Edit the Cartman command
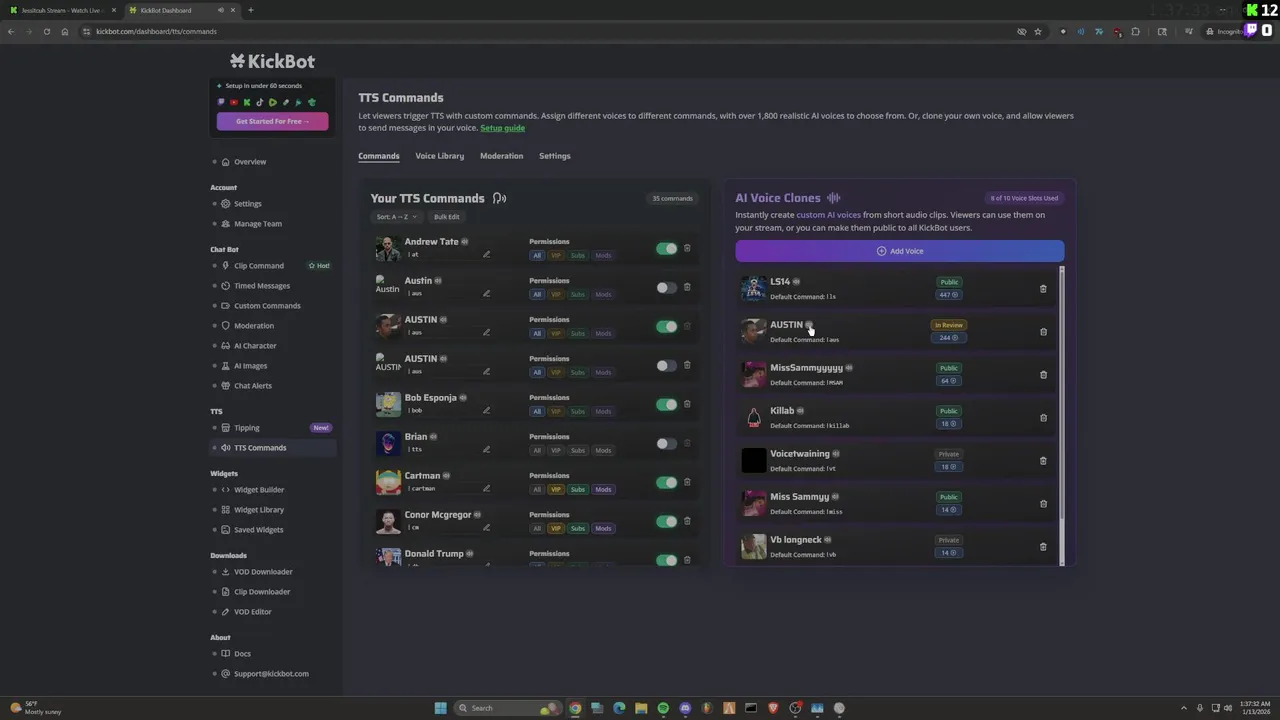 coord(486,488)
